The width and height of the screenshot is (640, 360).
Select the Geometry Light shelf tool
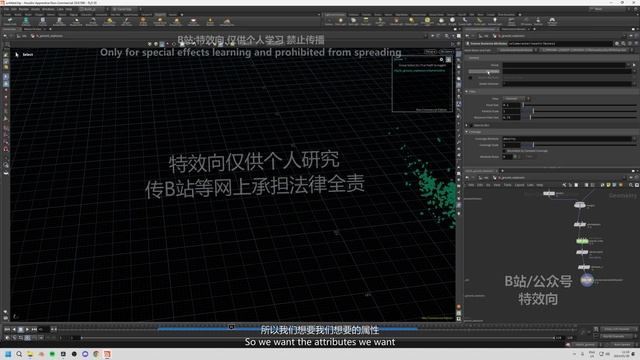click(x=380, y=21)
